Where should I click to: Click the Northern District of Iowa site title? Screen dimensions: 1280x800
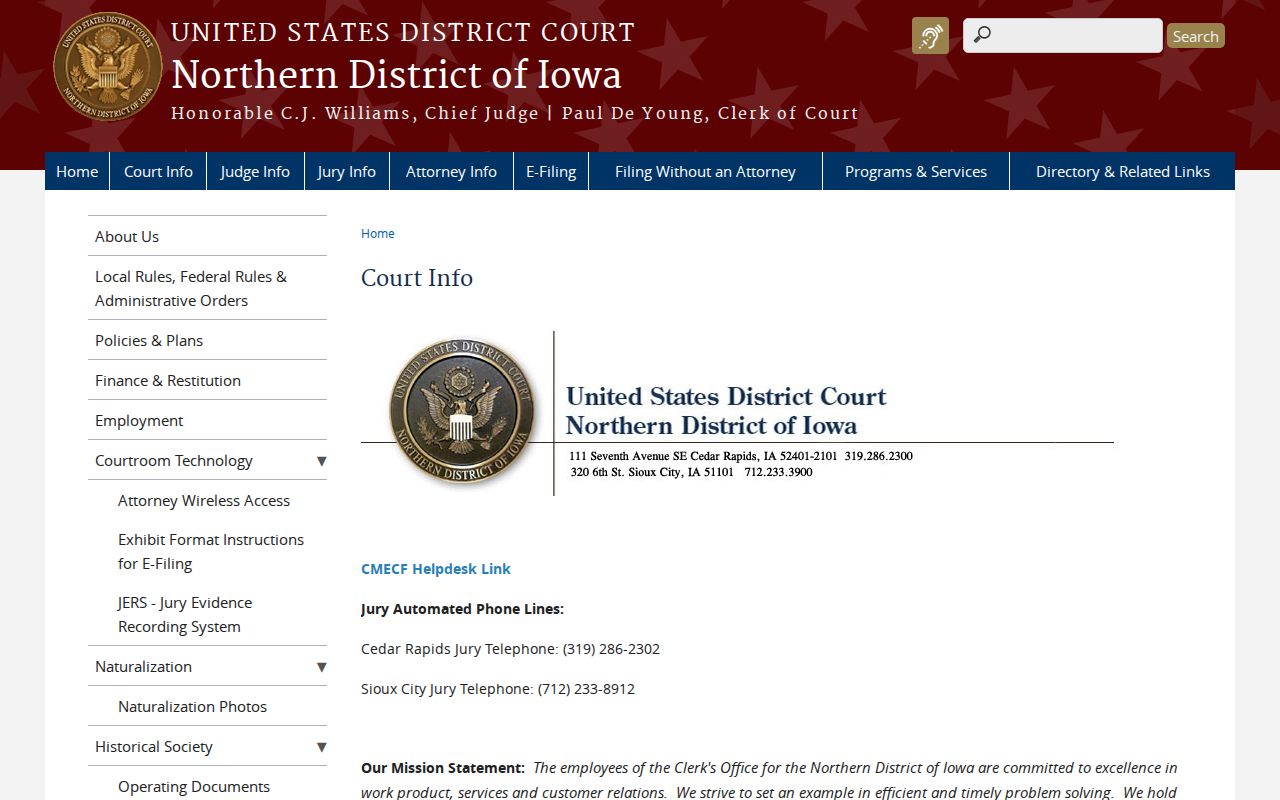coord(396,75)
